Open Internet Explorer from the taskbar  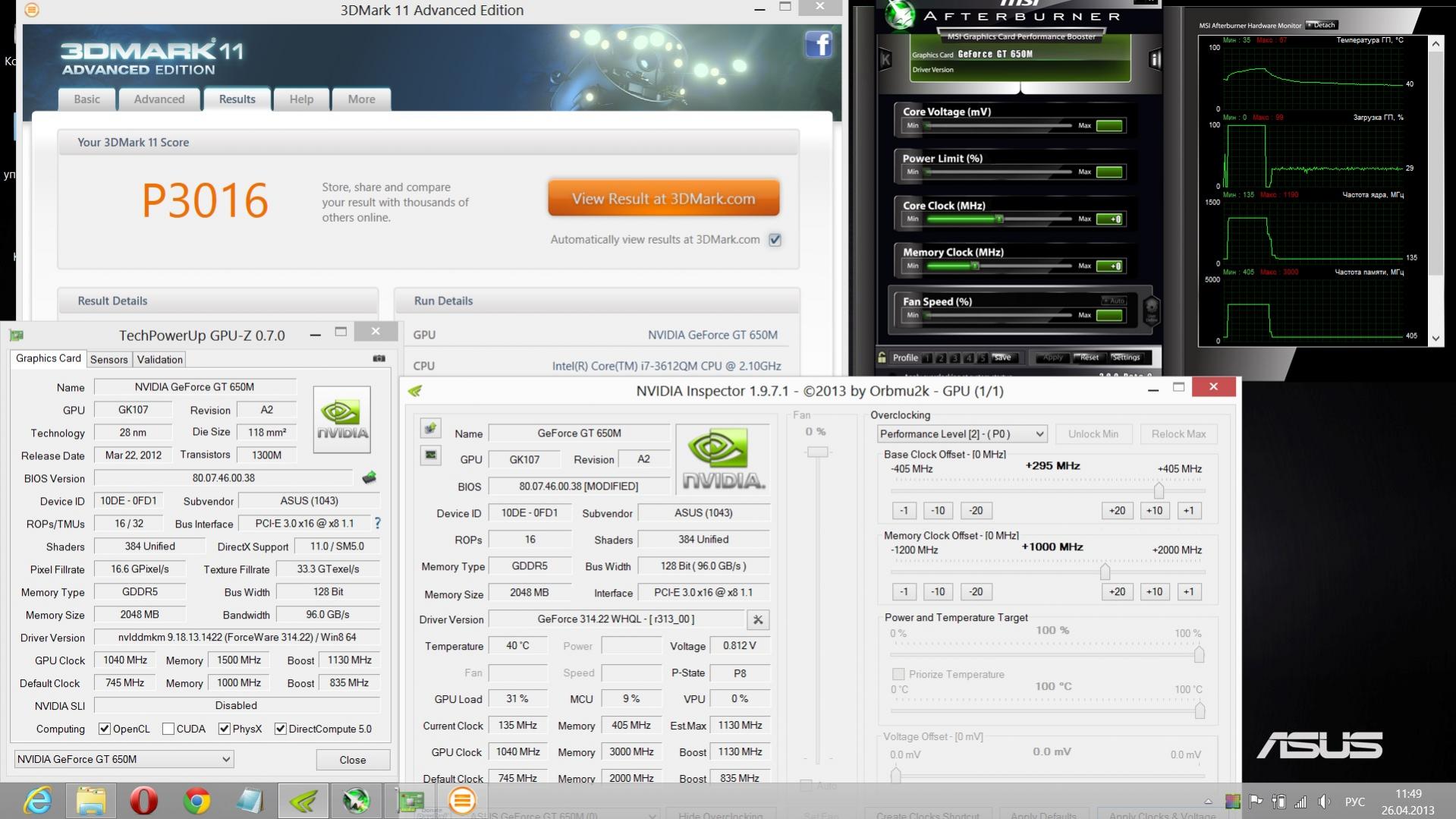tap(38, 801)
